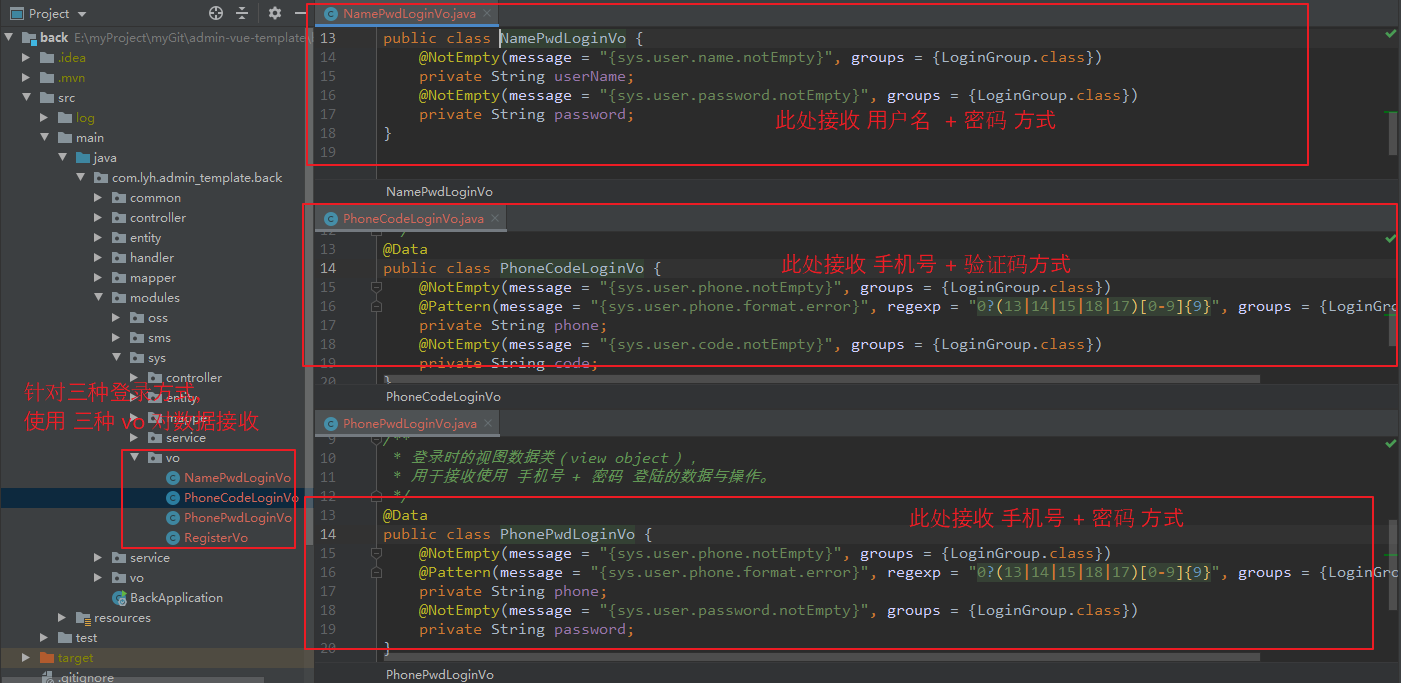Close the PhonePwdLoginVo.java tab
The height and width of the screenshot is (683, 1401).
(x=488, y=424)
